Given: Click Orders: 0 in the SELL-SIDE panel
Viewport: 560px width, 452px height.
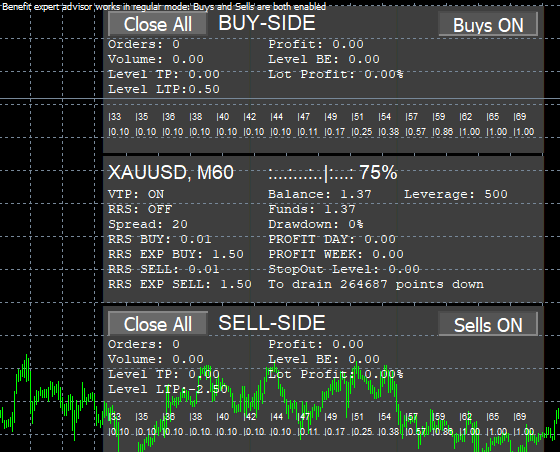Looking at the screenshot, I should 144,344.
